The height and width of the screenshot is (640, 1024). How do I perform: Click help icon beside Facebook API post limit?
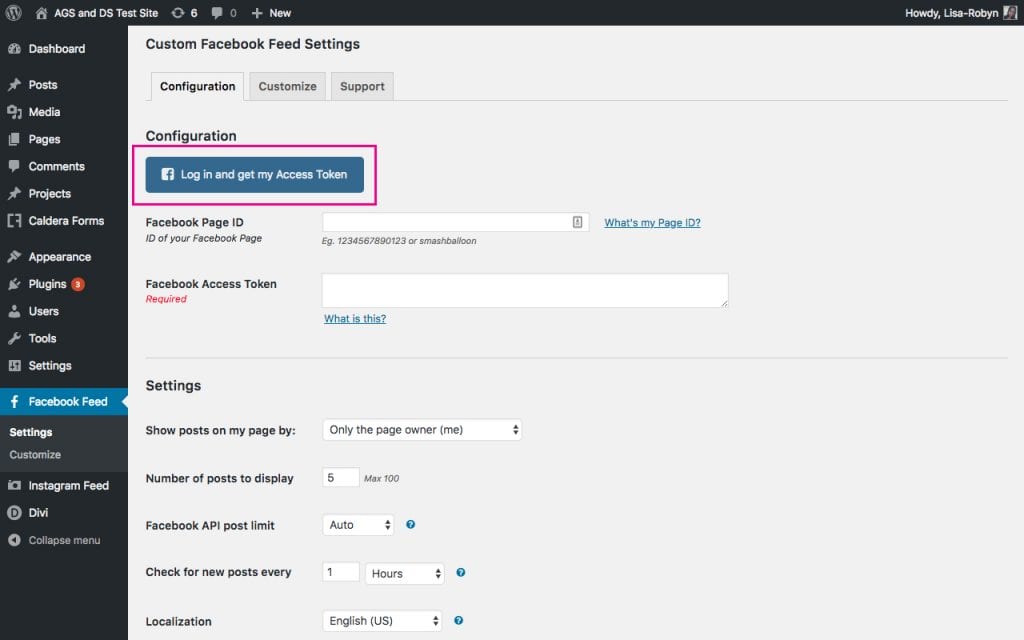[x=410, y=524]
